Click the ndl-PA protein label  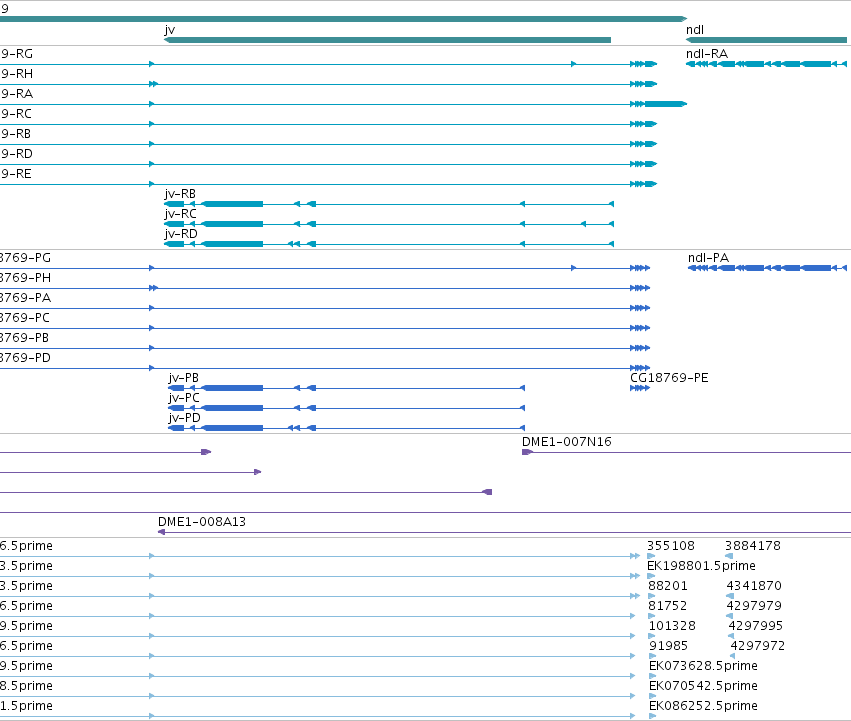[708, 258]
